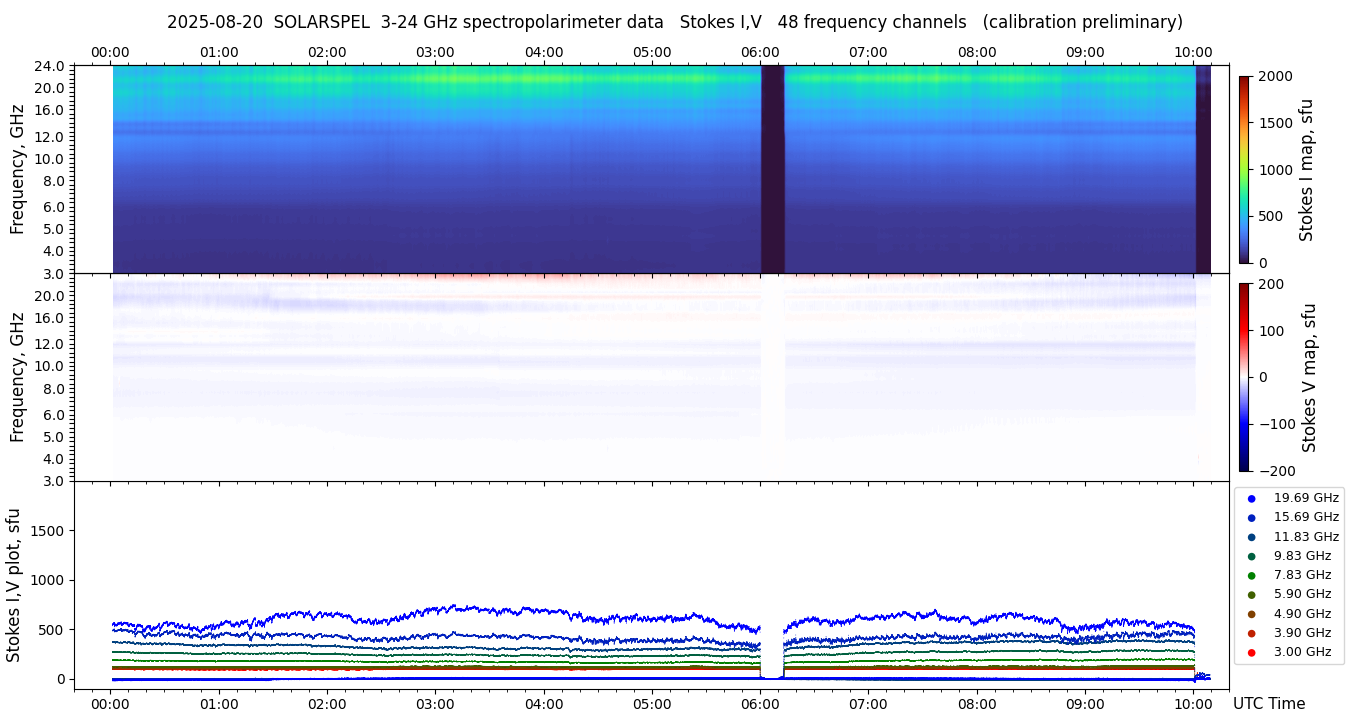Click the Stokes I map colorbar

[1244, 170]
